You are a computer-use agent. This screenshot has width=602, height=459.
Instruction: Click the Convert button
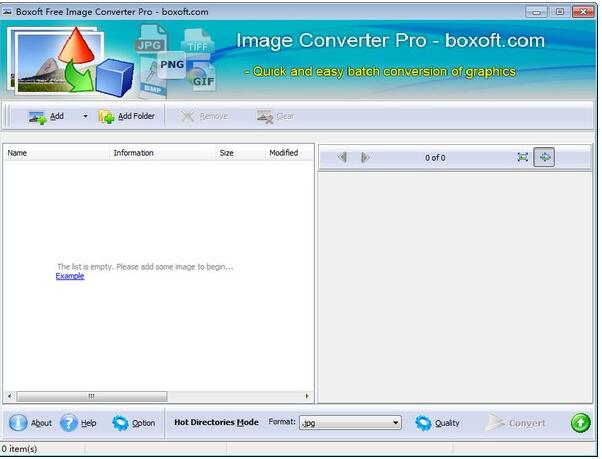(x=516, y=423)
